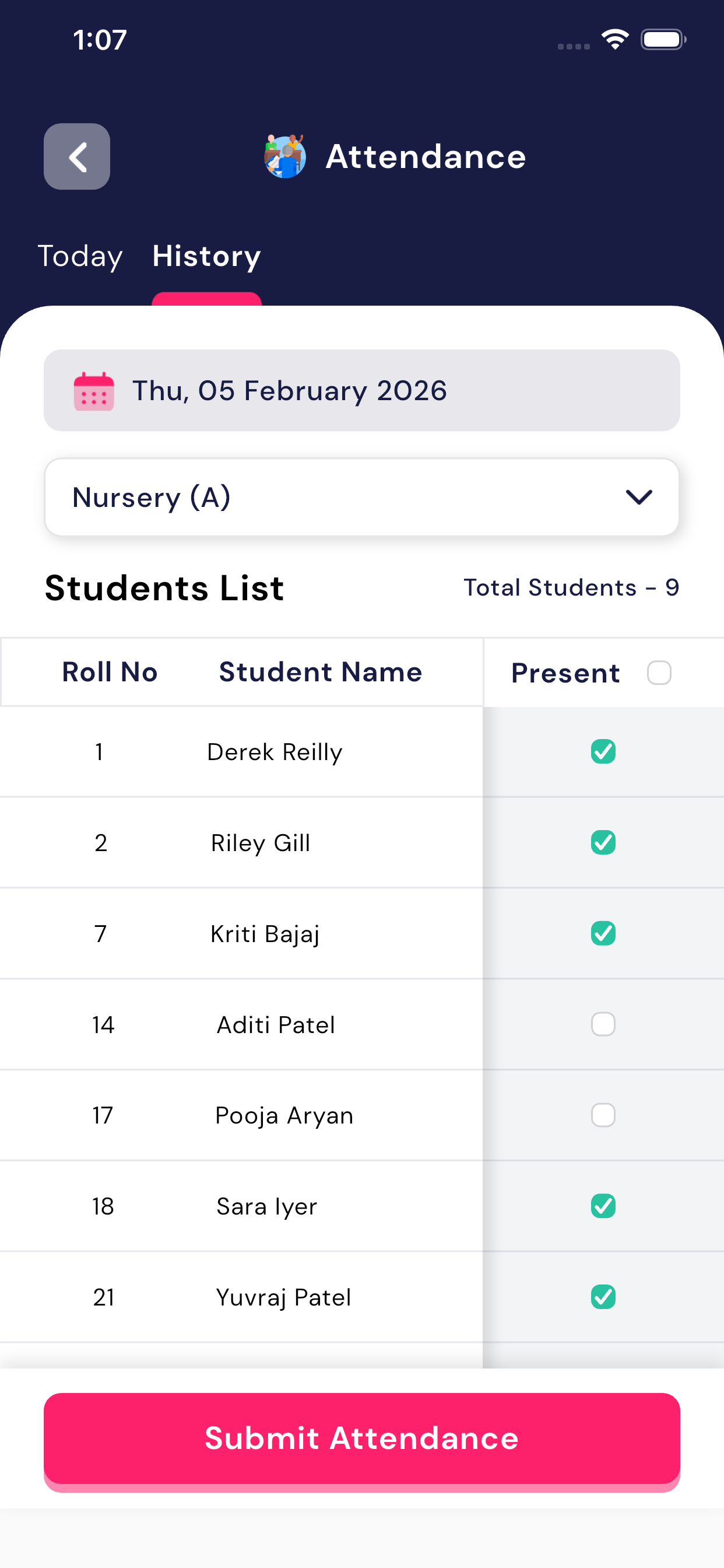Viewport: 724px width, 1568px height.
Task: Switch to the Today tab
Action: coord(80,256)
